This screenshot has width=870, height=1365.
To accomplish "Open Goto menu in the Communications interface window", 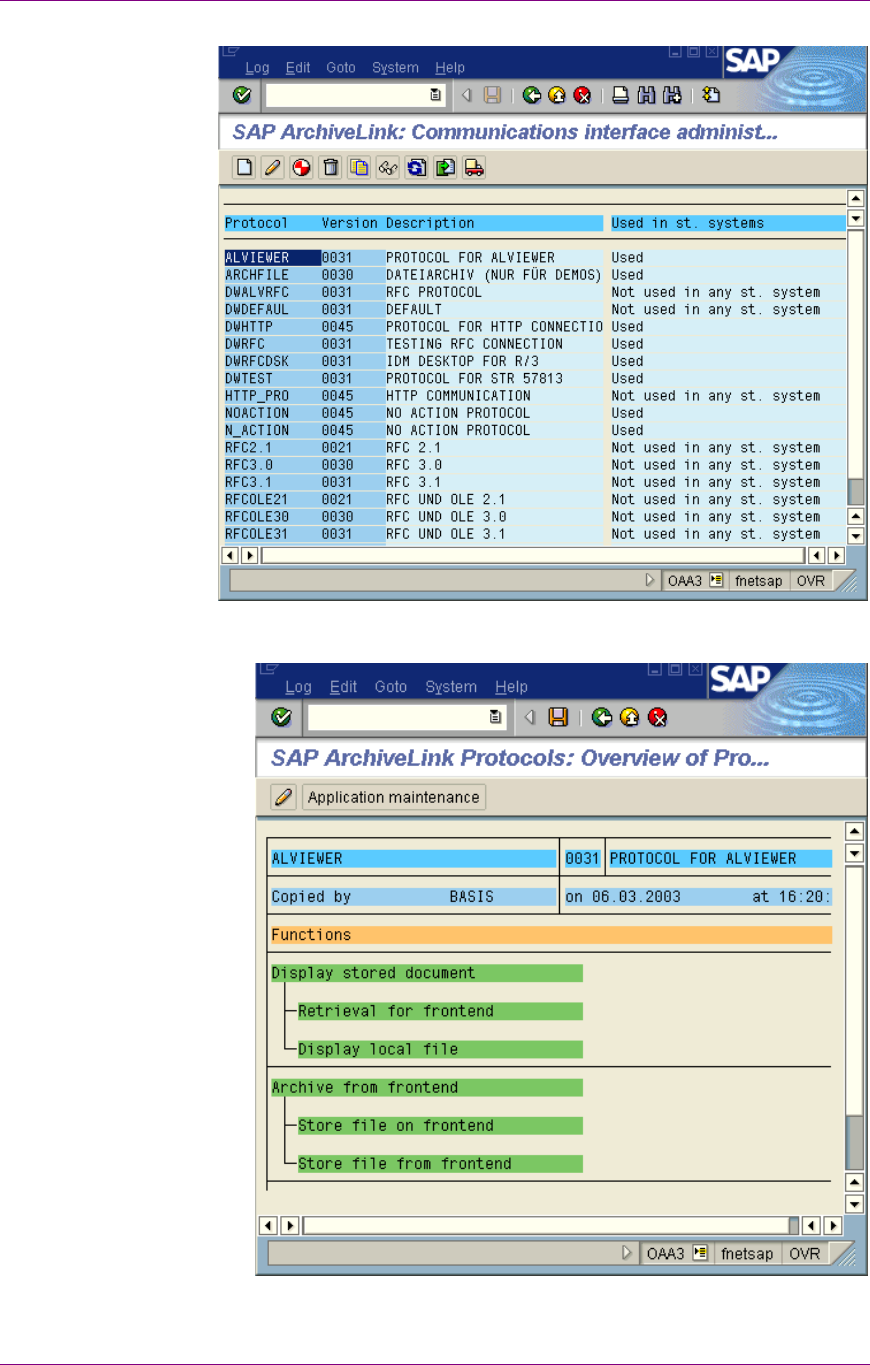I will click(341, 68).
